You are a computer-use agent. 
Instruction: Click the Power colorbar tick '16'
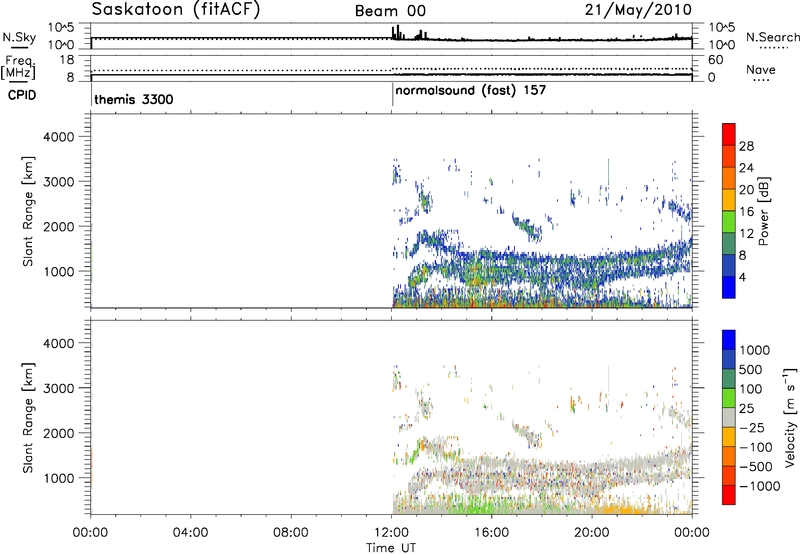[746, 212]
